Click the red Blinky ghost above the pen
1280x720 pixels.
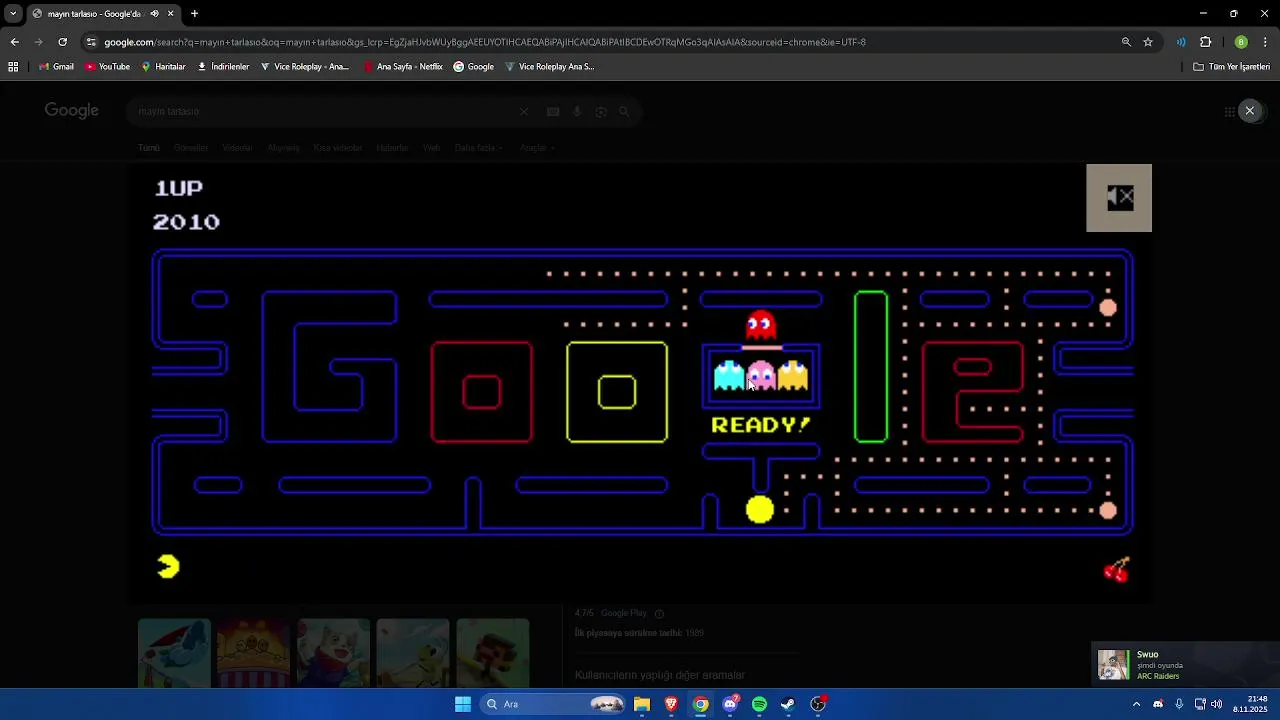pyautogui.click(x=761, y=326)
